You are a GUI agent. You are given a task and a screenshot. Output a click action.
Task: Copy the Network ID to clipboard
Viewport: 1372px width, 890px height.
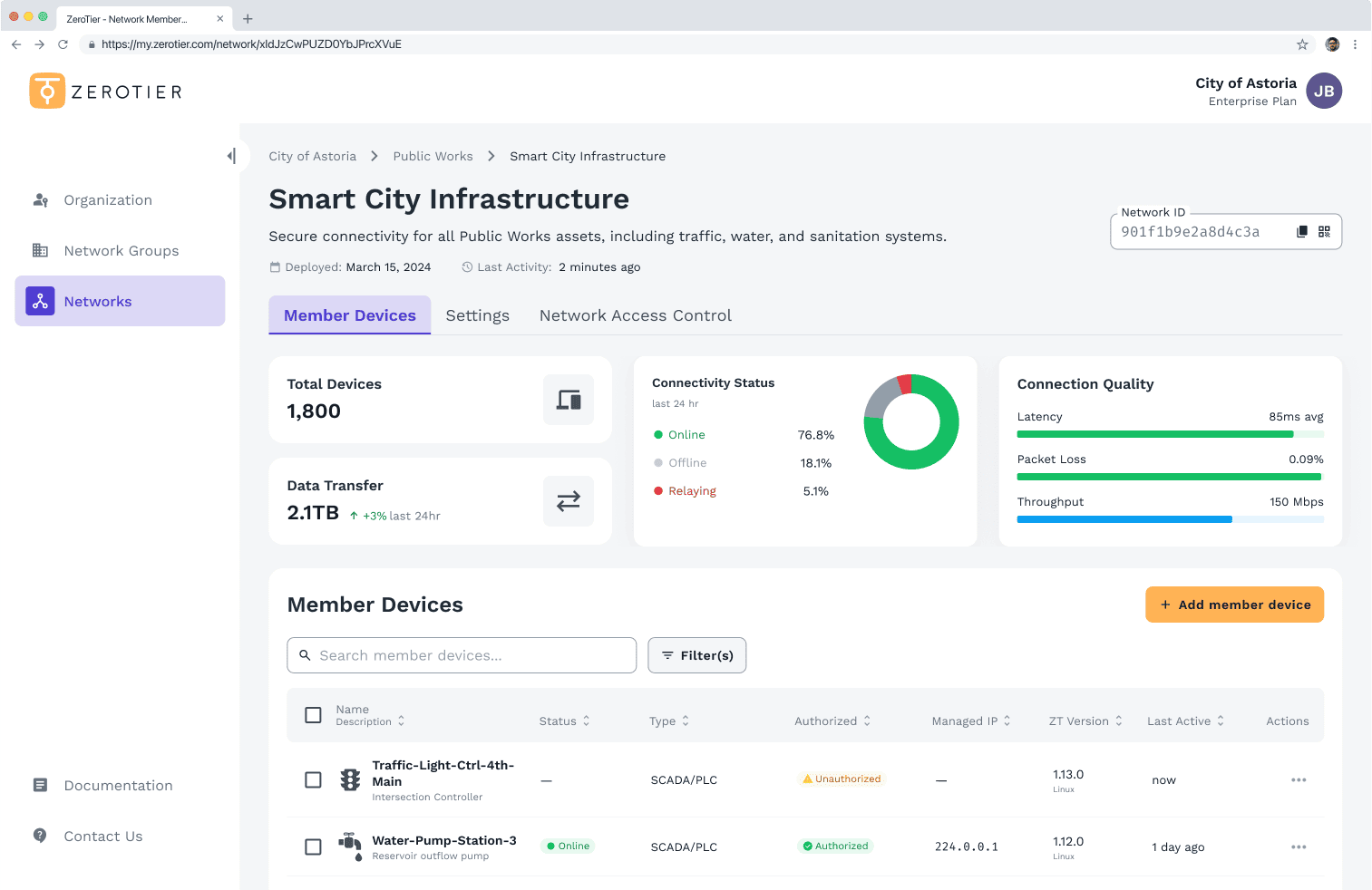[1301, 232]
